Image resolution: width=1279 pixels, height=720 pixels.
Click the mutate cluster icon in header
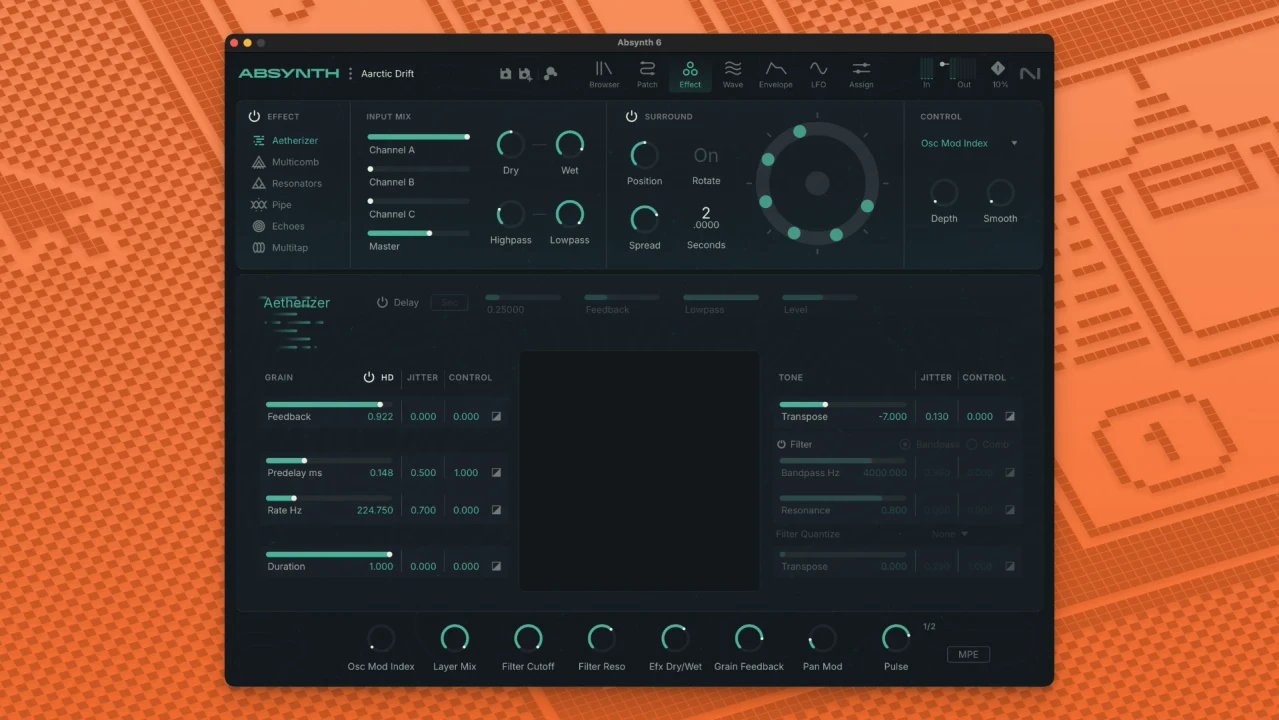[x=550, y=73]
